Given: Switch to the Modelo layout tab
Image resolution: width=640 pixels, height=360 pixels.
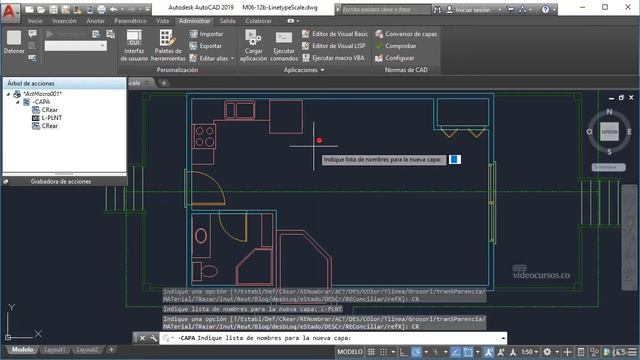Looking at the screenshot, I should pyautogui.click(x=22, y=350).
